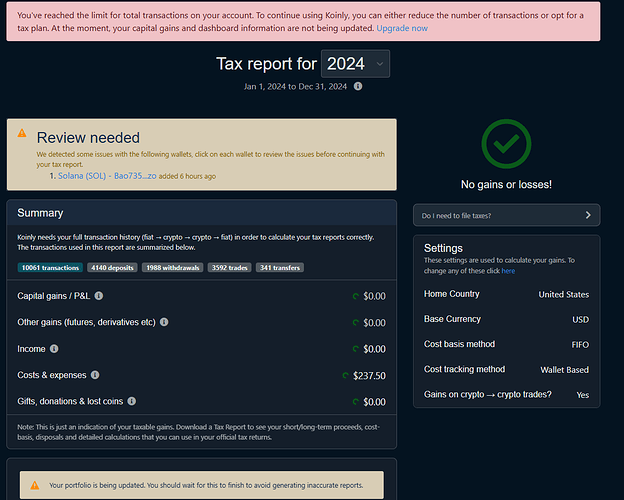Click info icon next to Income

(x=54, y=349)
